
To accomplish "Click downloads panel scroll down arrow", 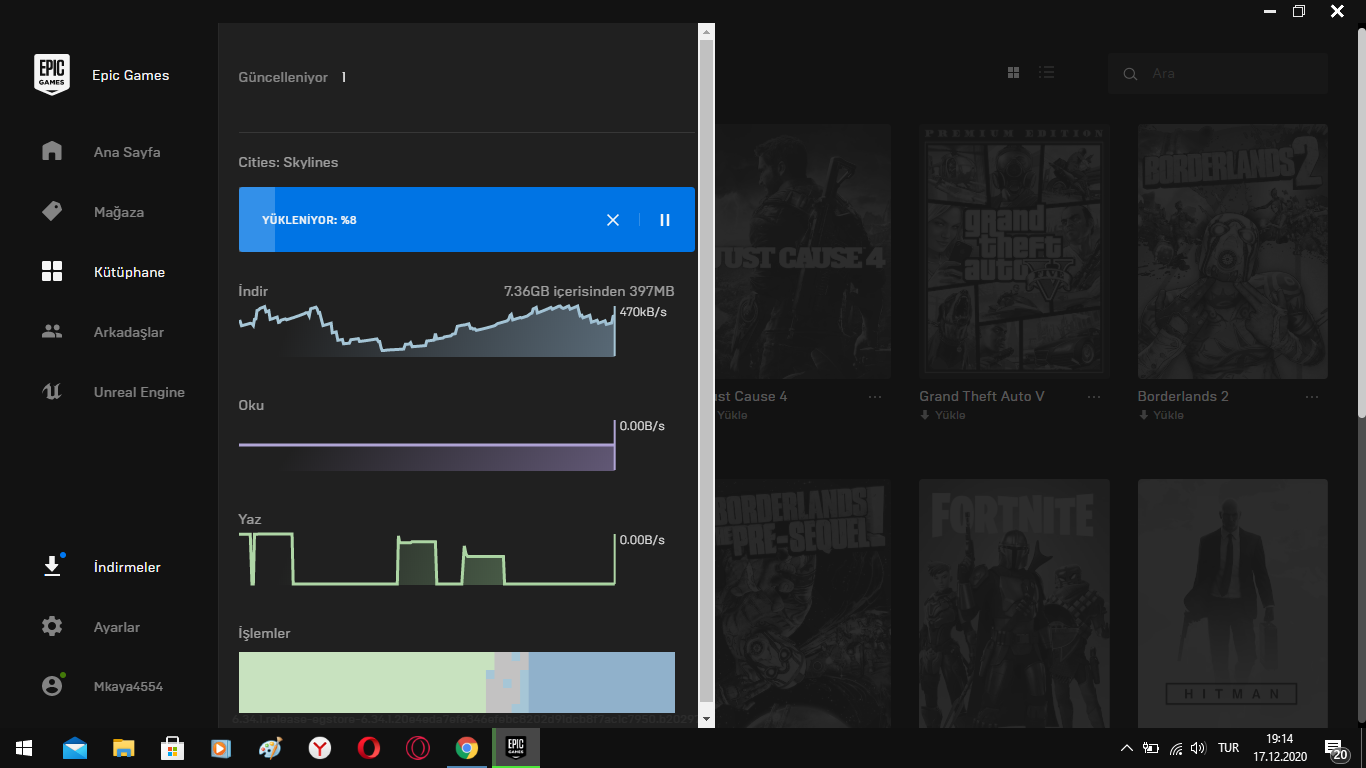I will [706, 719].
